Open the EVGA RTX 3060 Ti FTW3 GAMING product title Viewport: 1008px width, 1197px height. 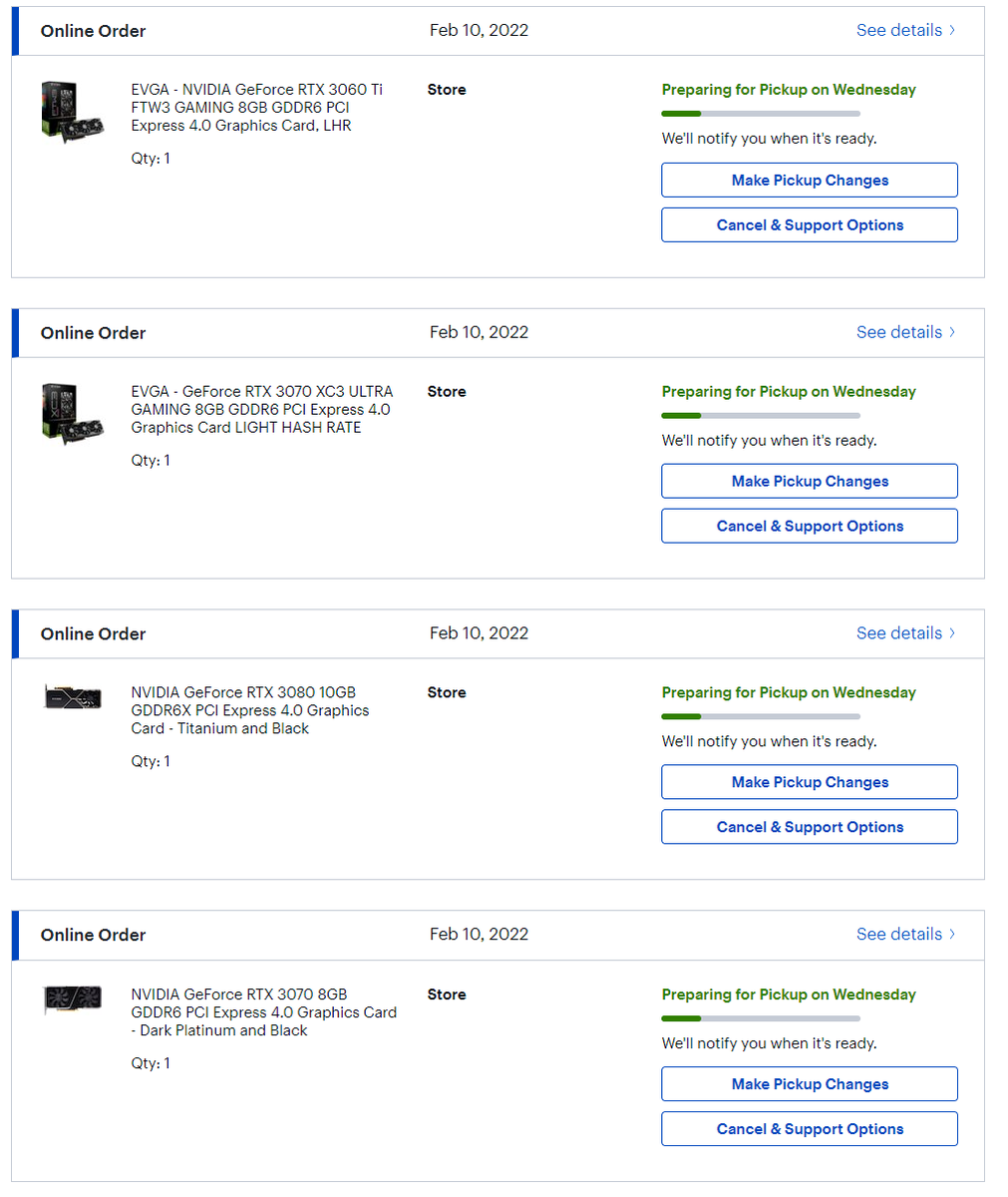257,108
